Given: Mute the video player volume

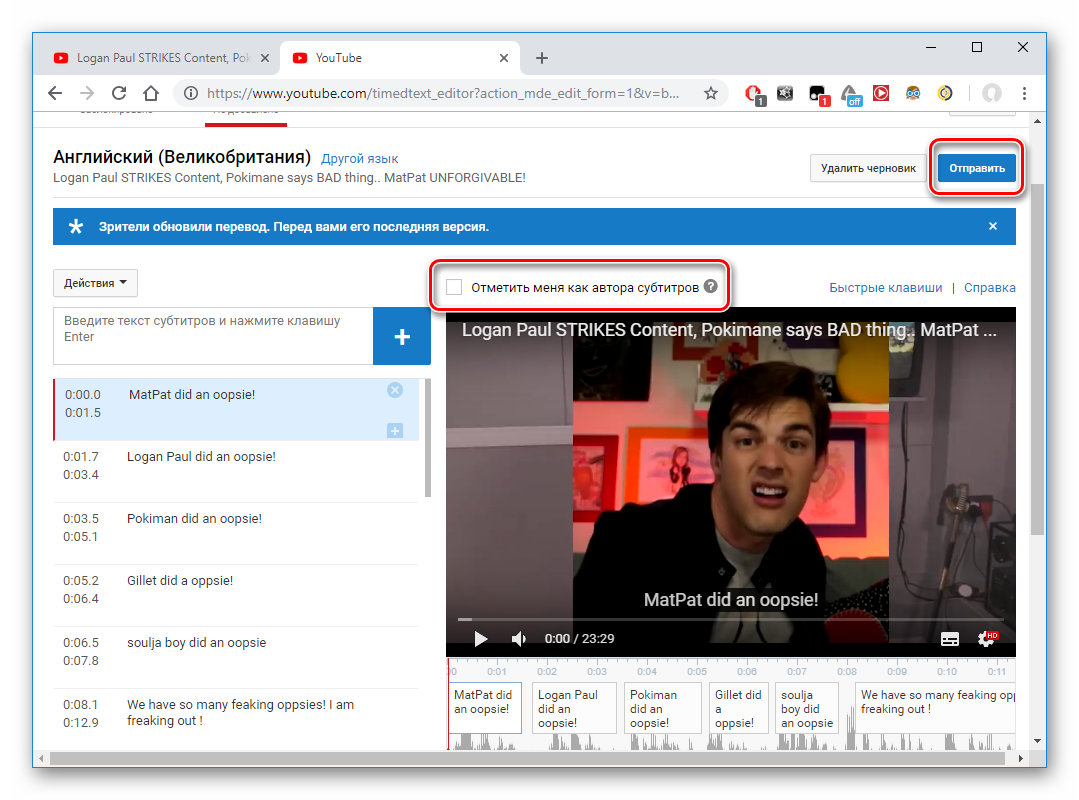Looking at the screenshot, I should (x=519, y=639).
